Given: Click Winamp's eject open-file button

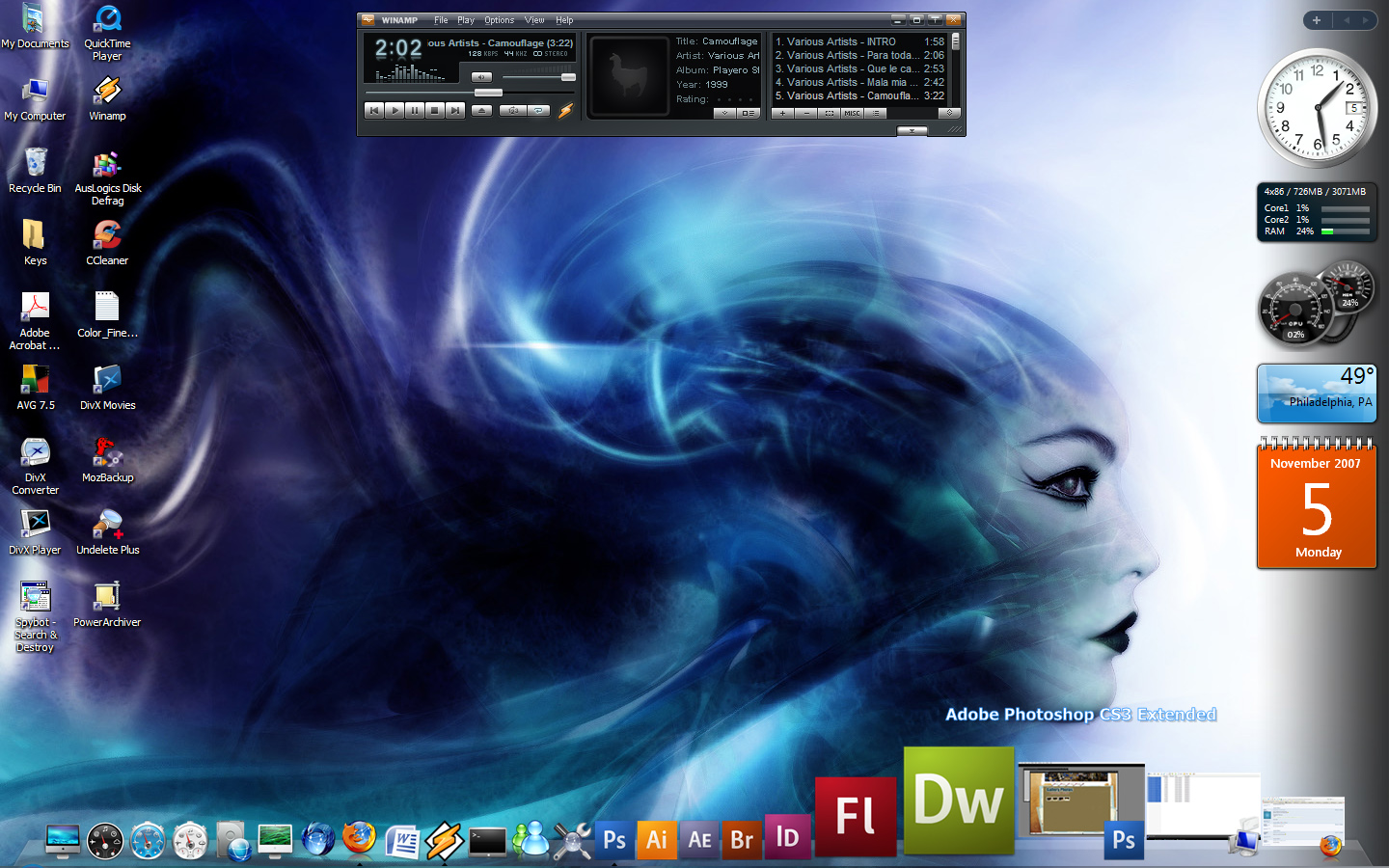Looking at the screenshot, I should (x=482, y=110).
